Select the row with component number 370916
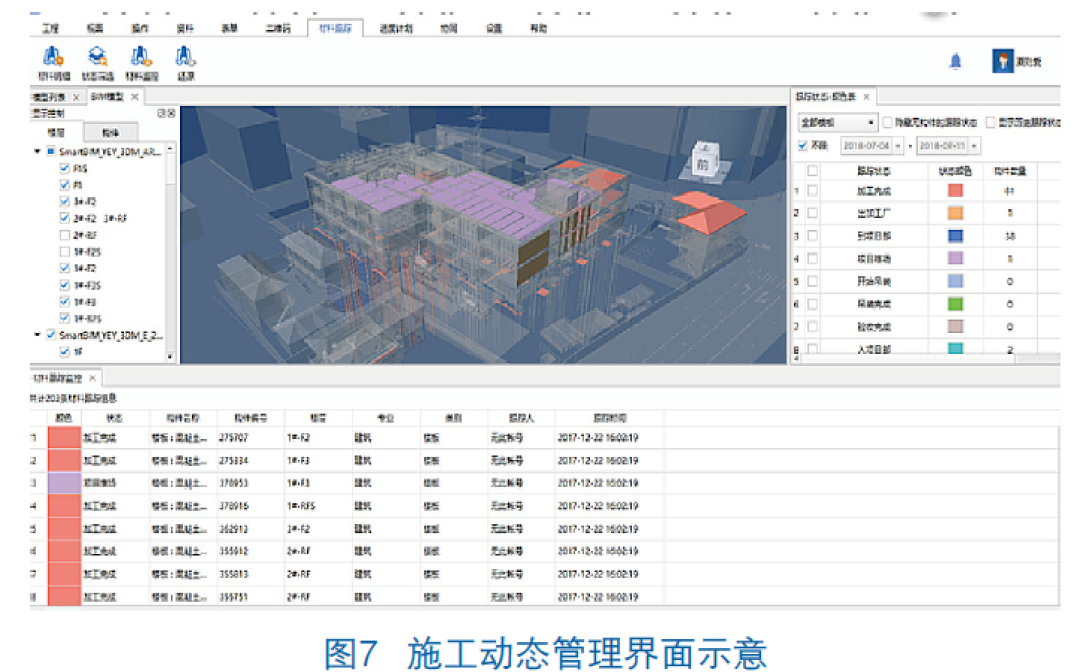This screenshot has height=672, width=1080. [544, 505]
